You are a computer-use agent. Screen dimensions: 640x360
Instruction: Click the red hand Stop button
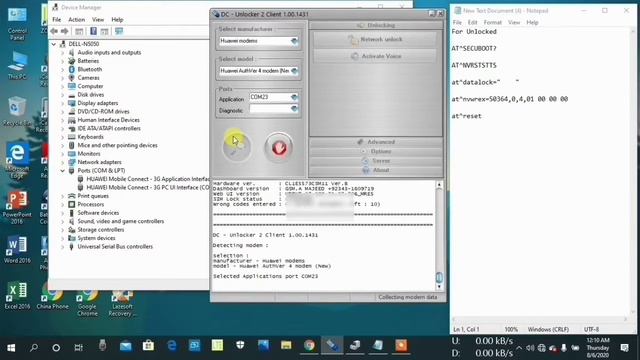[x=279, y=147]
